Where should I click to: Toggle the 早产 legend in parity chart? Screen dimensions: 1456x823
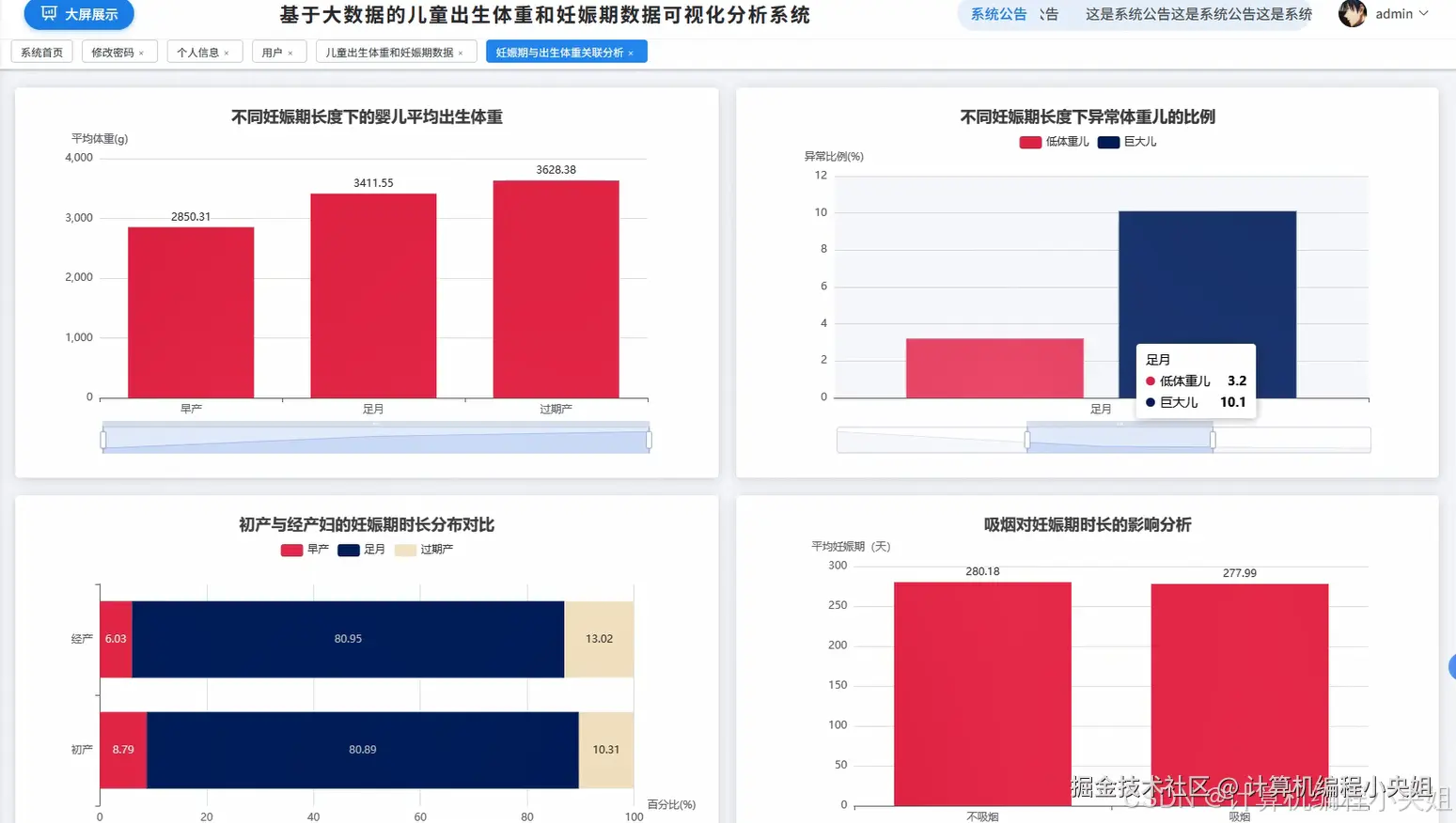point(292,550)
